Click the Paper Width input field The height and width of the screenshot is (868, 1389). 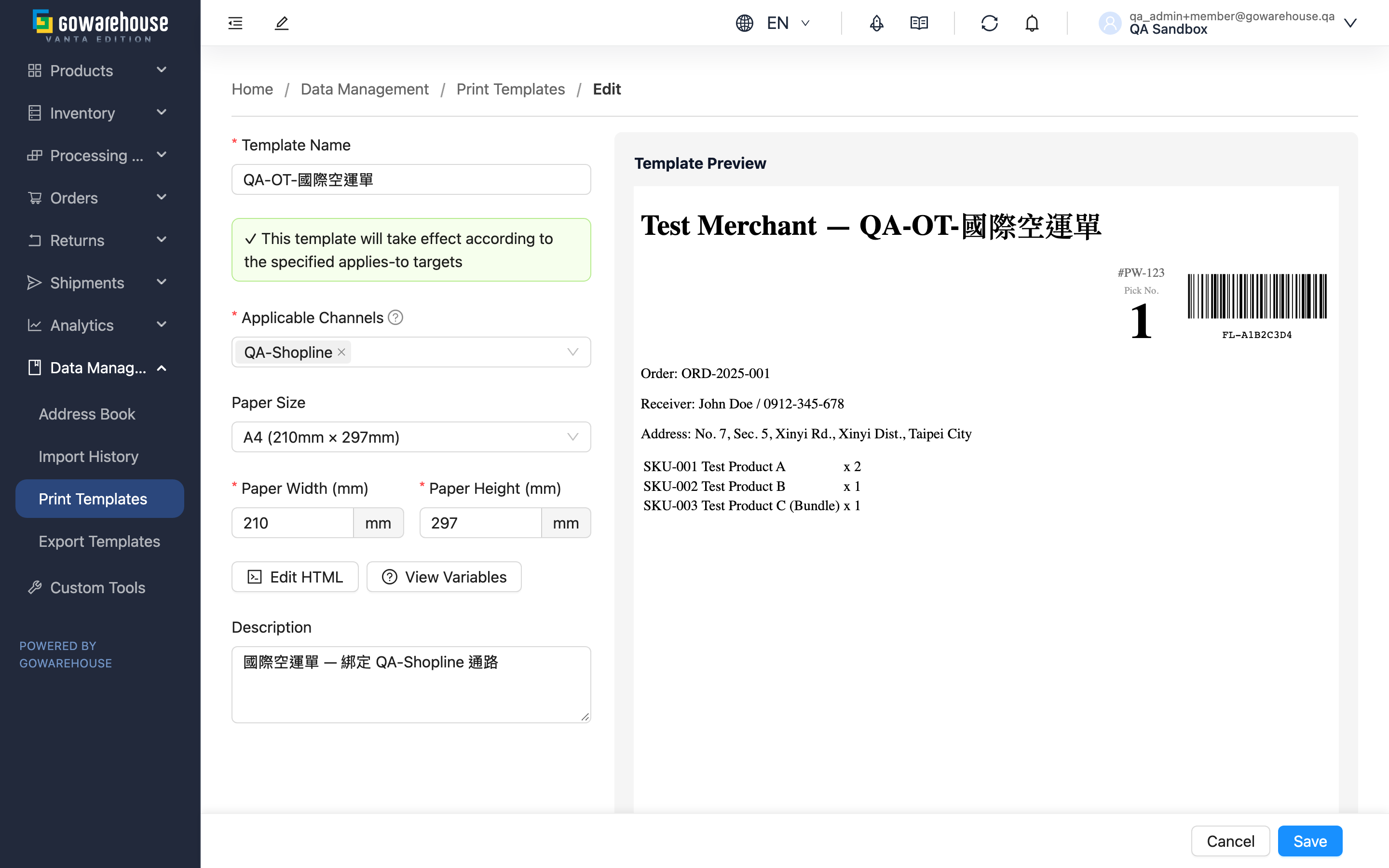tap(293, 522)
